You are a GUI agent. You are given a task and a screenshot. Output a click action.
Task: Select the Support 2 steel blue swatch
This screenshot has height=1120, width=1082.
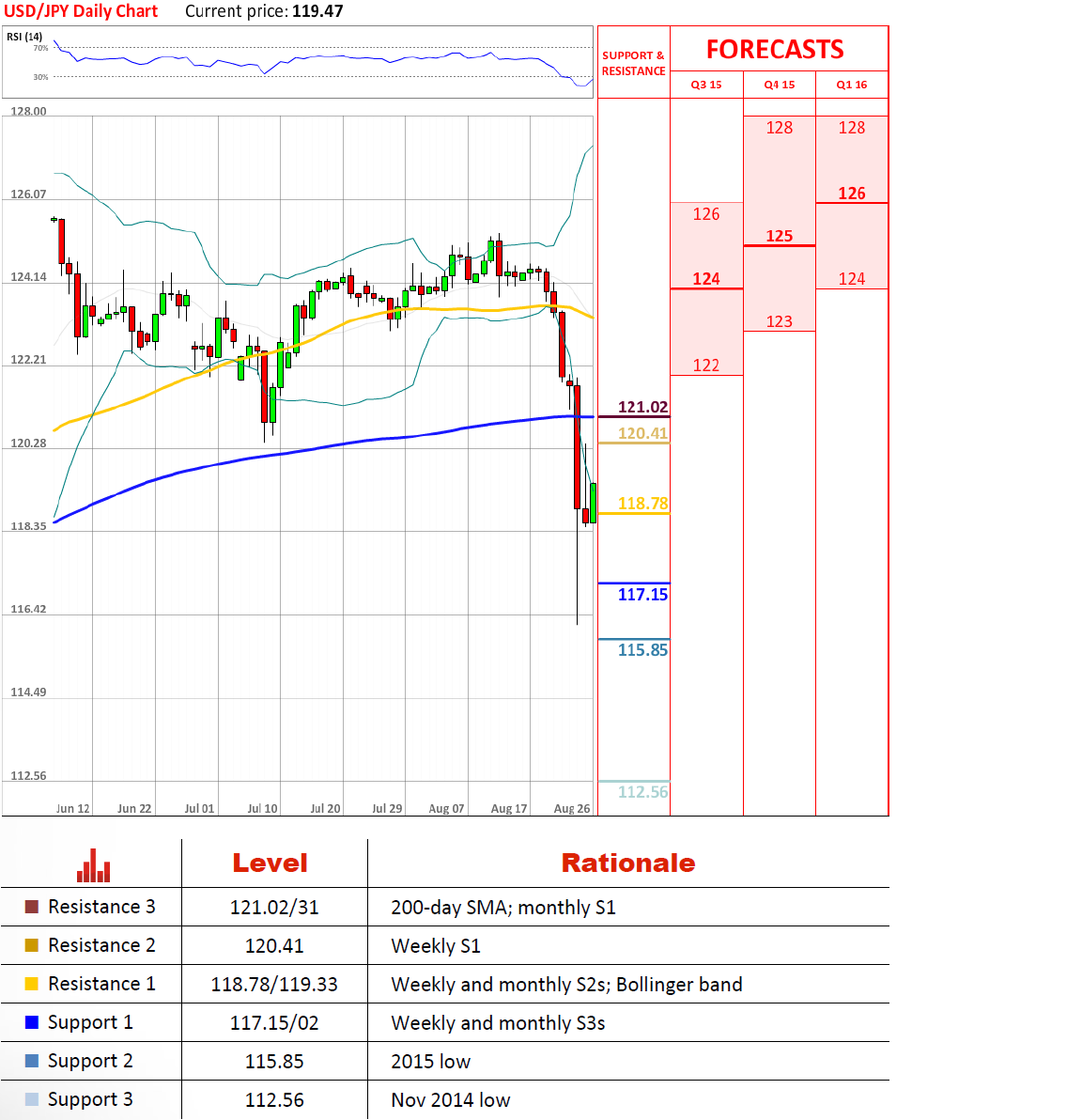point(31,1061)
